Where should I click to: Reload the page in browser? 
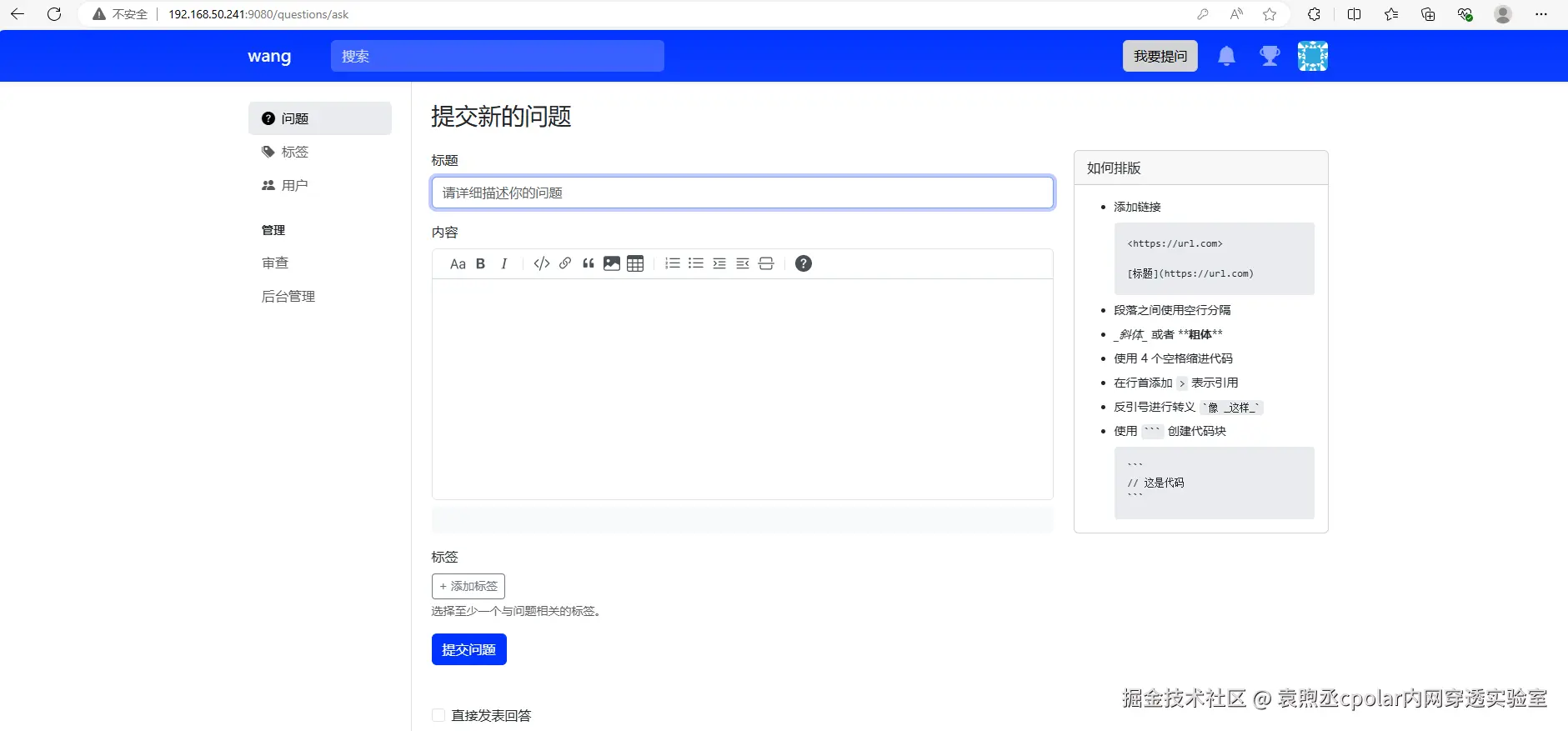tap(54, 14)
